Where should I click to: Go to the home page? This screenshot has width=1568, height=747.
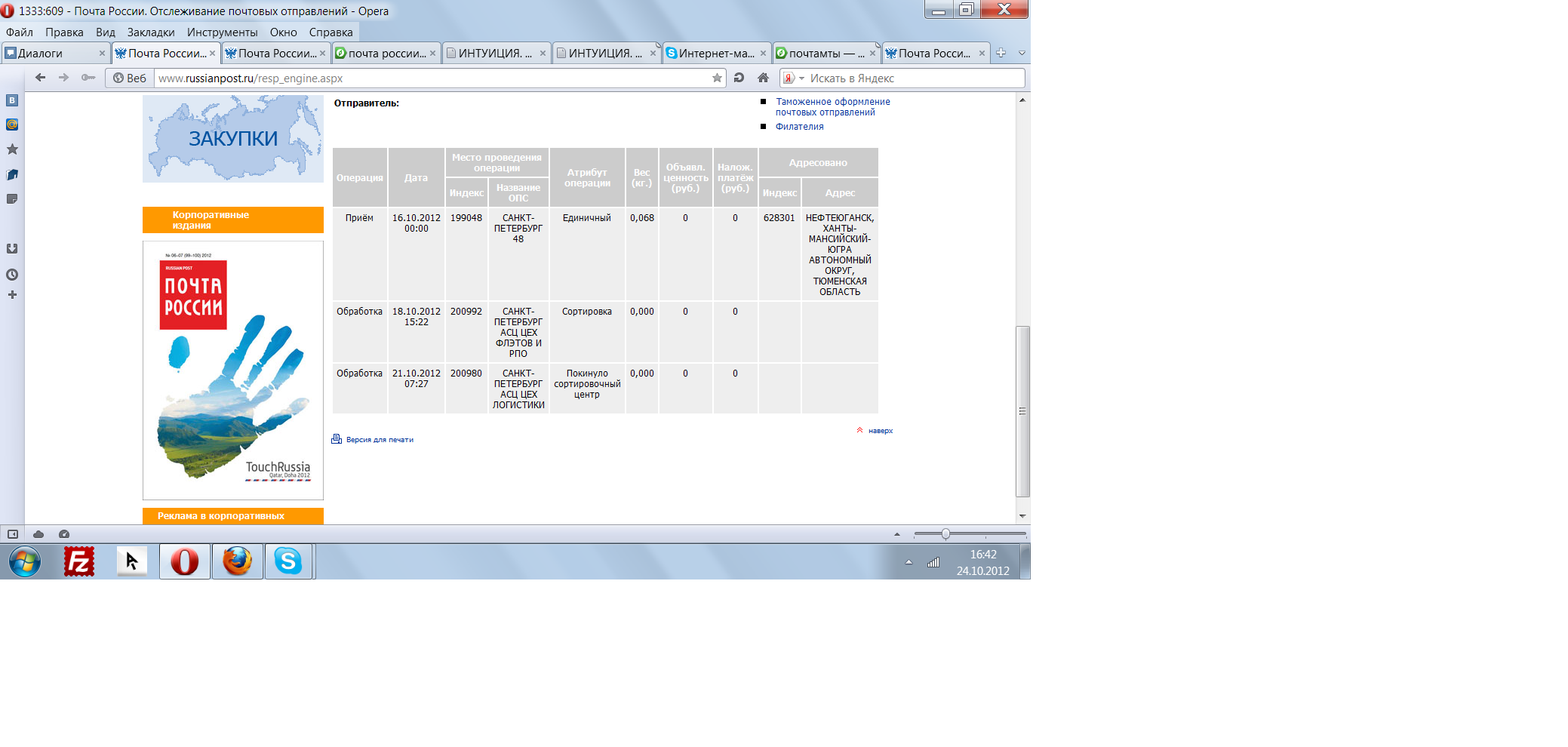(x=763, y=78)
